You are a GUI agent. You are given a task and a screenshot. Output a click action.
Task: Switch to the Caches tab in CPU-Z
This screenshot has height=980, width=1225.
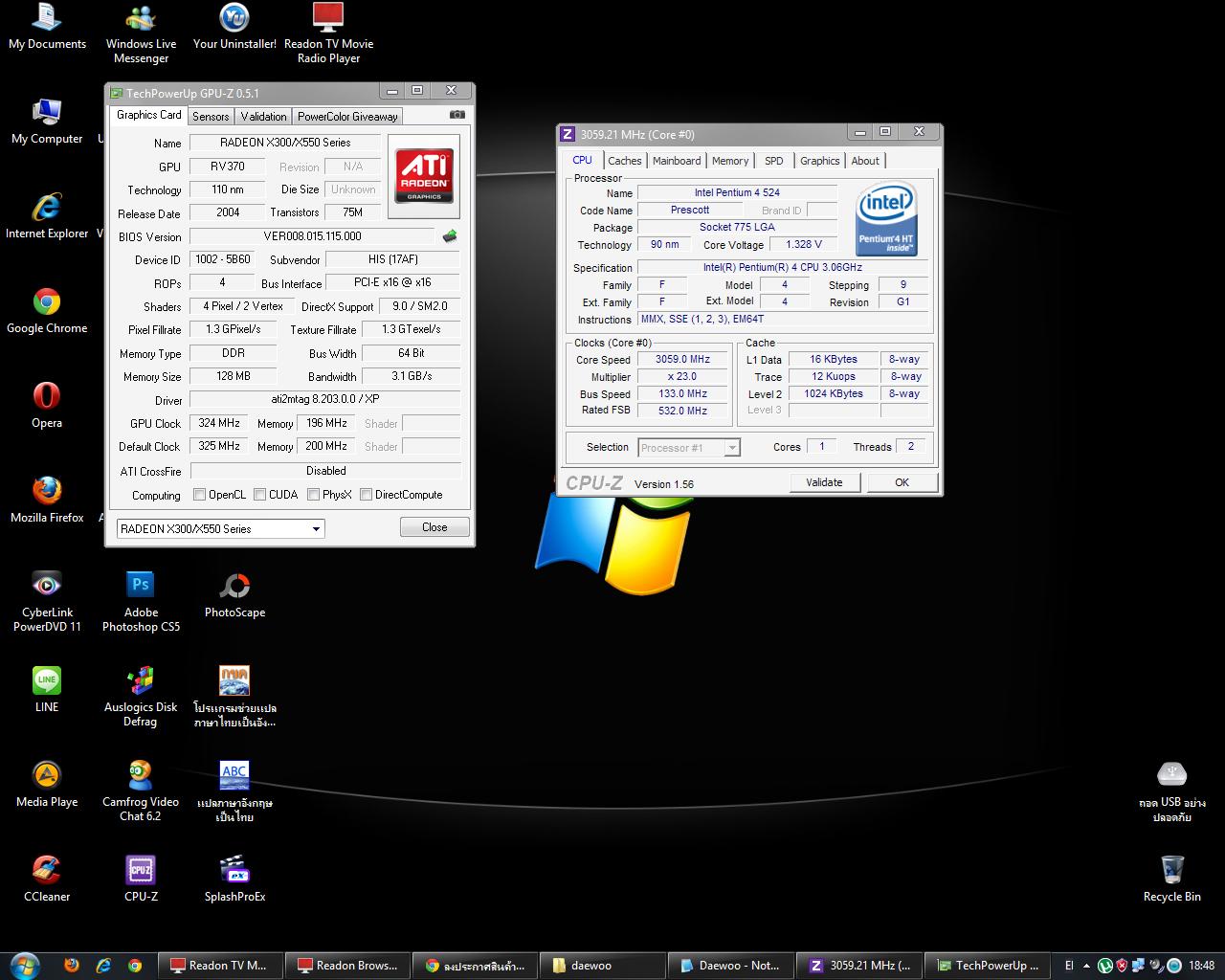click(624, 161)
